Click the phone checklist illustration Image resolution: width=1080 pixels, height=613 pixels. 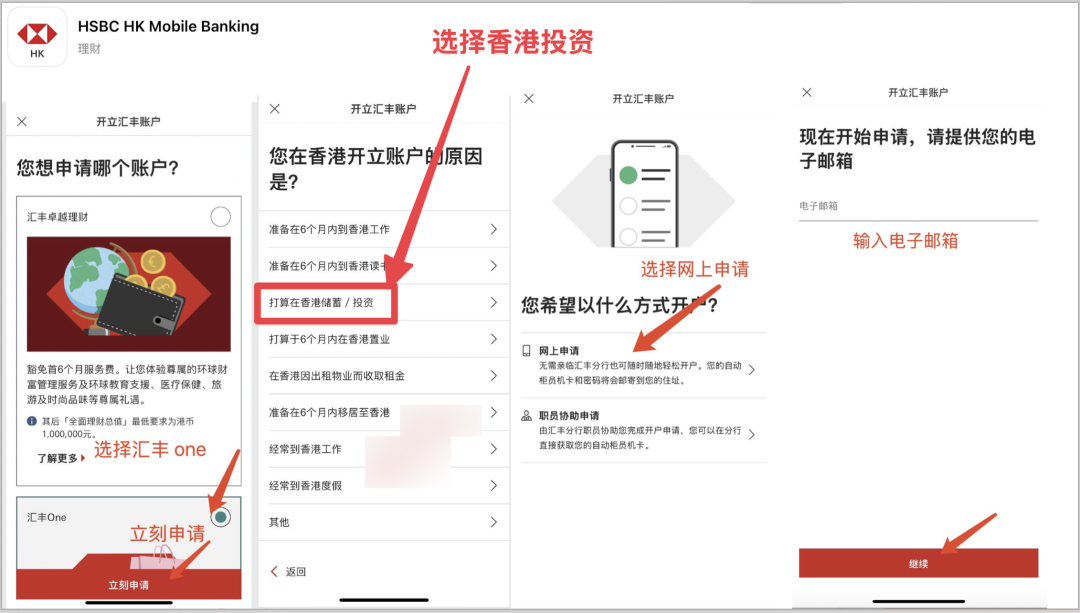(x=644, y=194)
